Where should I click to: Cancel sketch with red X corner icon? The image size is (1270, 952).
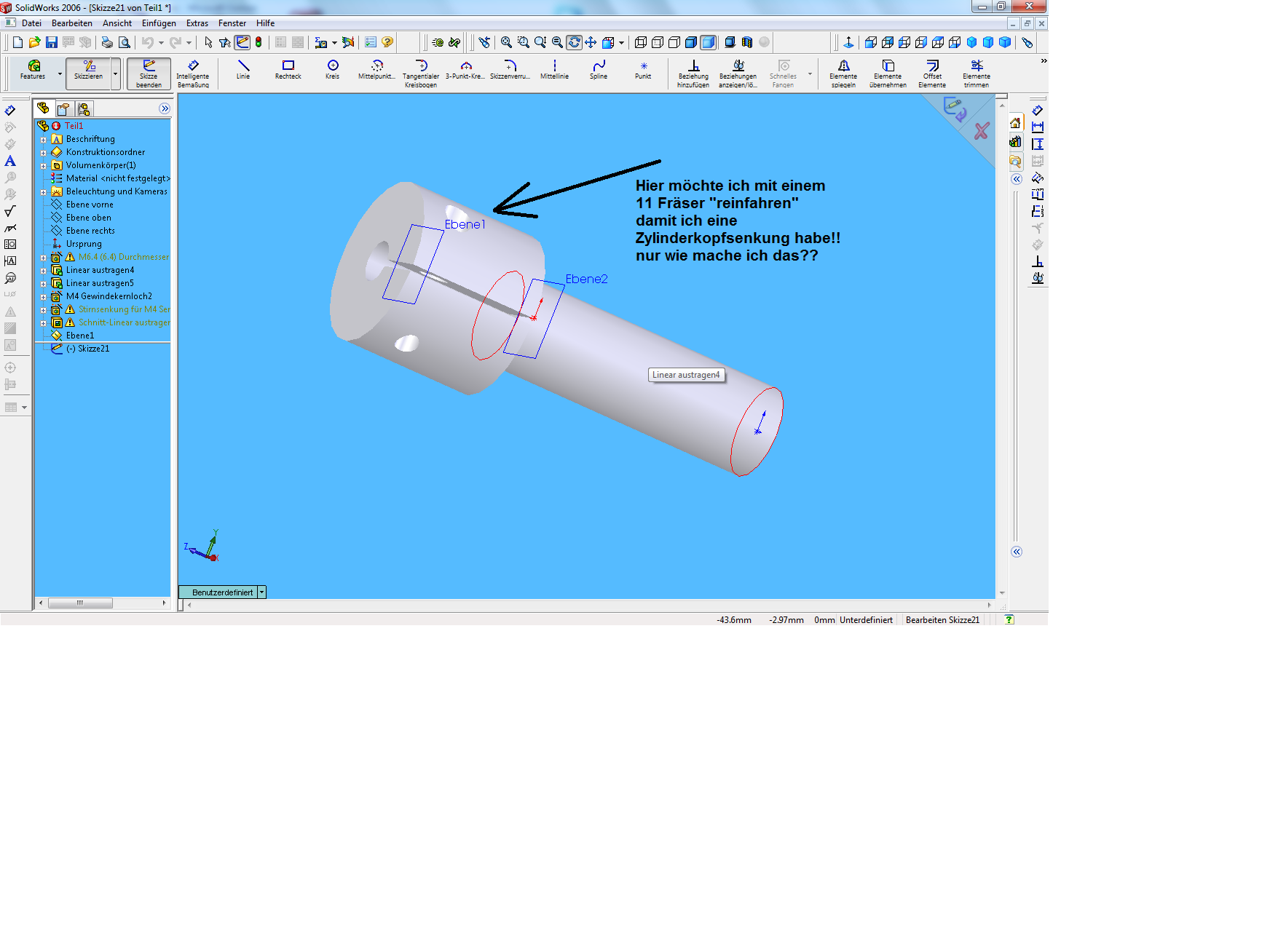[982, 132]
